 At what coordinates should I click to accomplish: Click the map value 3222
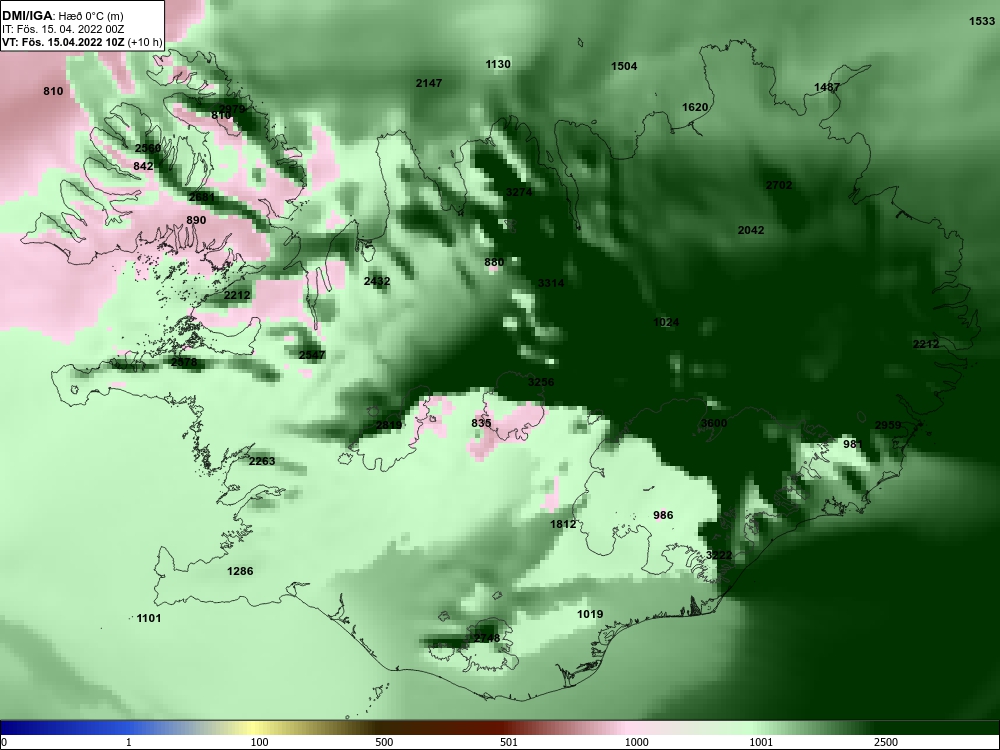click(719, 555)
